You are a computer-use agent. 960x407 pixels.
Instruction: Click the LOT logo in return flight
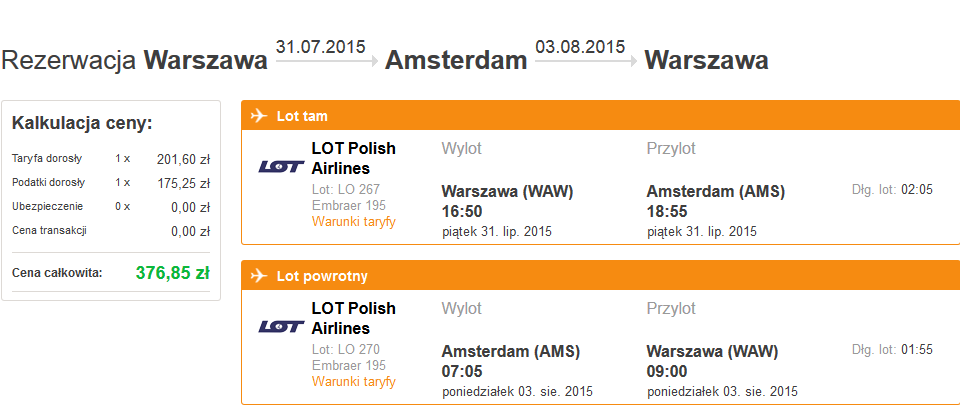pos(282,327)
